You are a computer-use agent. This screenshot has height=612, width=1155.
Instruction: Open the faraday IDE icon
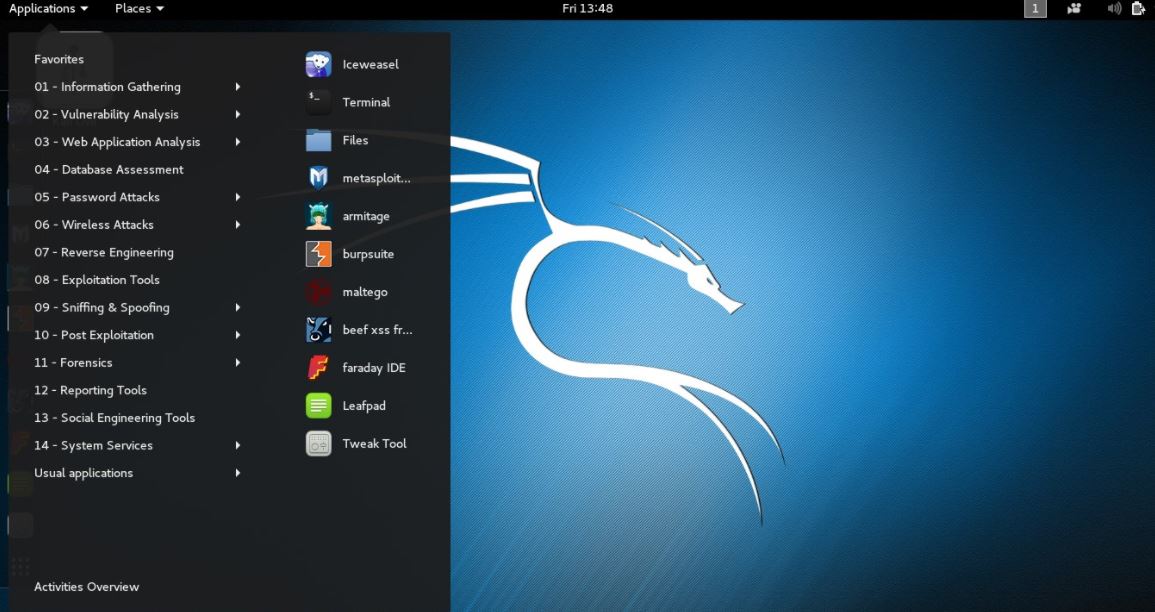[x=318, y=368]
